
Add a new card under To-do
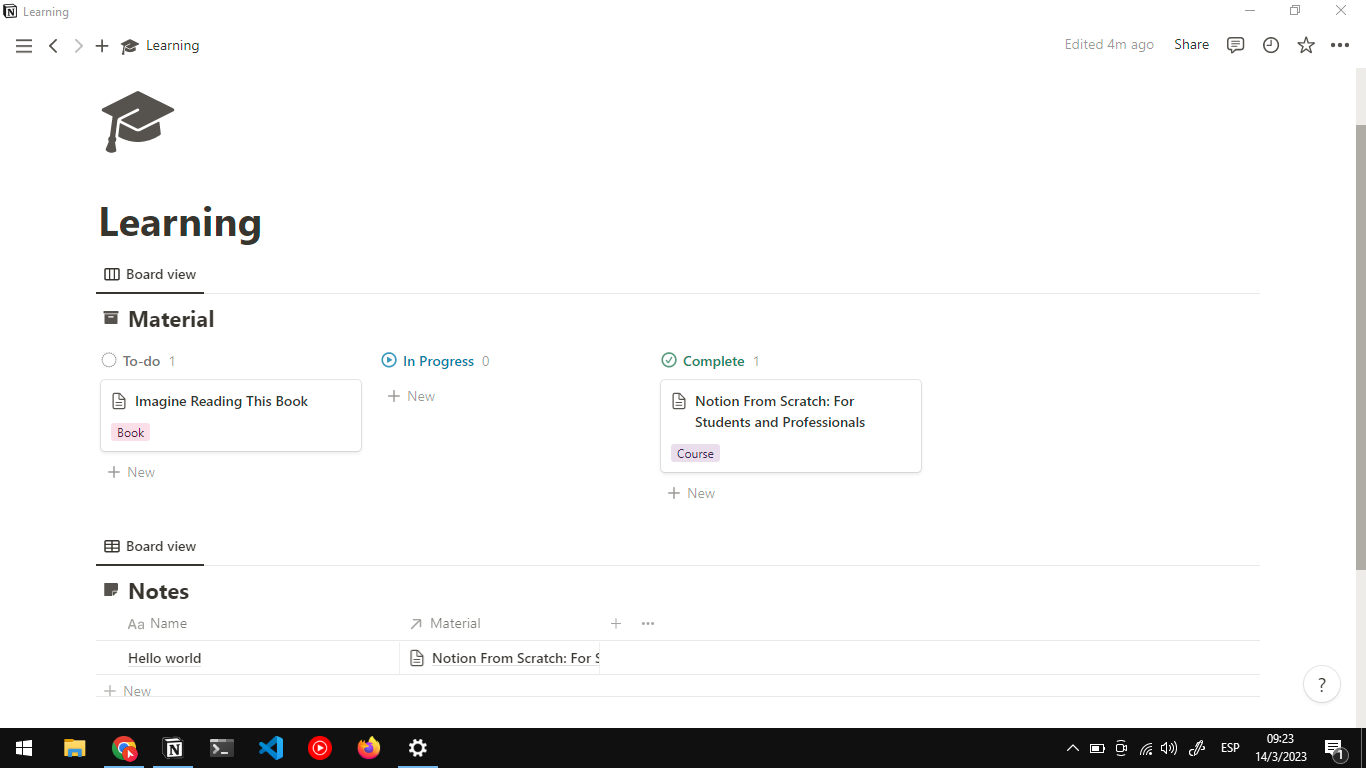click(x=131, y=472)
